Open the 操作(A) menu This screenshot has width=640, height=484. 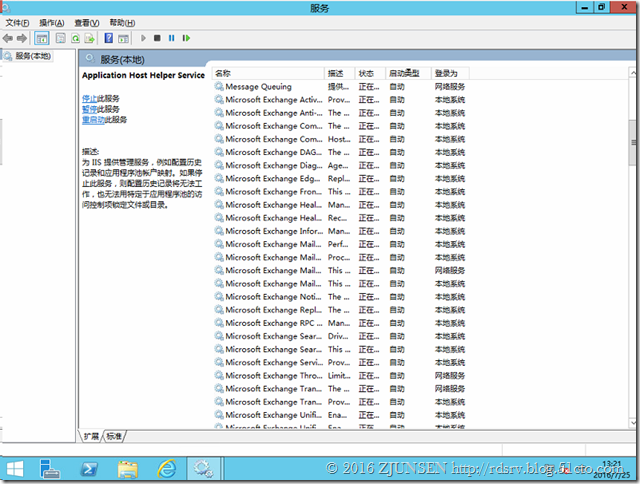52,23
